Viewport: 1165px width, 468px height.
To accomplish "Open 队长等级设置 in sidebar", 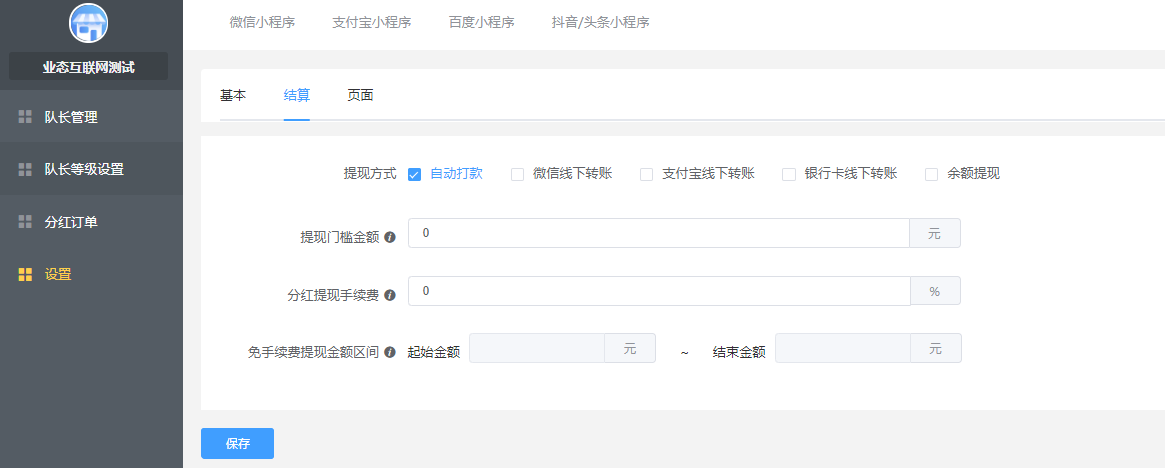I will pyautogui.click(x=91, y=169).
